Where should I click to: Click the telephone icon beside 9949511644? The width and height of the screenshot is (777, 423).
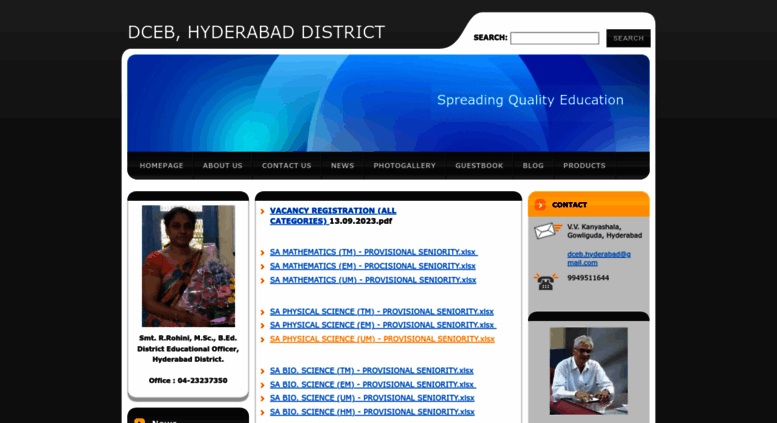546,281
